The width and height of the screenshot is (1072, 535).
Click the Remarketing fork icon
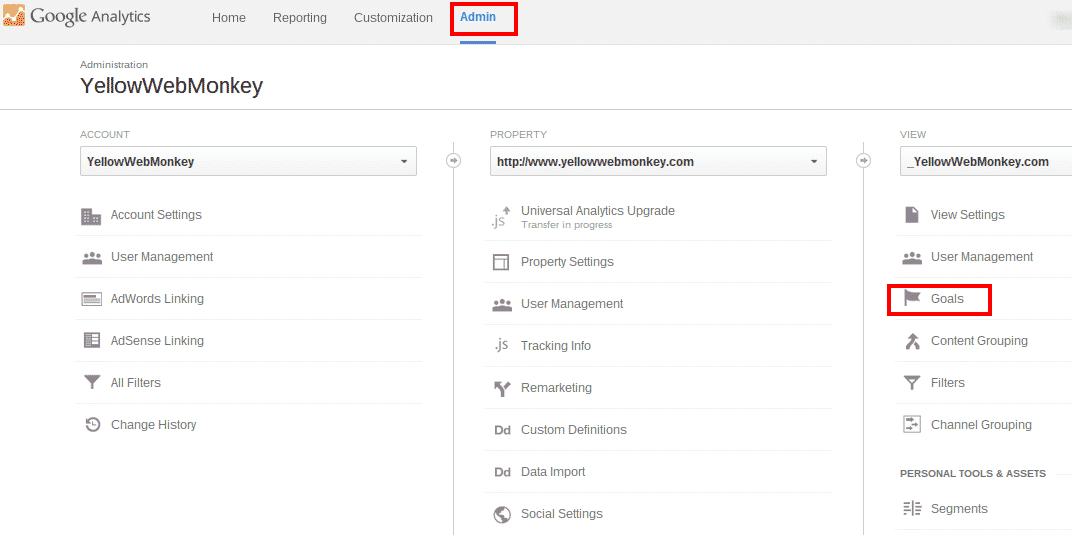pos(502,389)
